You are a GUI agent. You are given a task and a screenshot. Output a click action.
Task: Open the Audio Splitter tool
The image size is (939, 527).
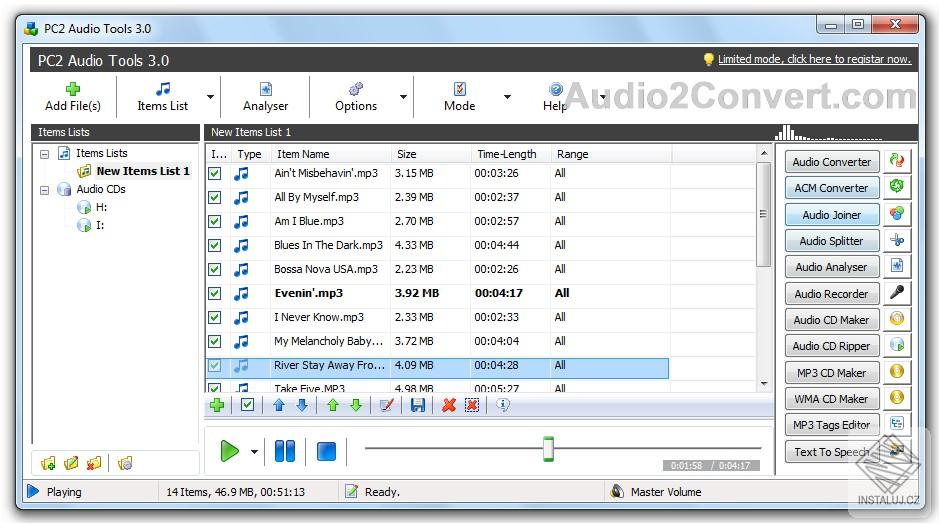pyautogui.click(x=832, y=241)
